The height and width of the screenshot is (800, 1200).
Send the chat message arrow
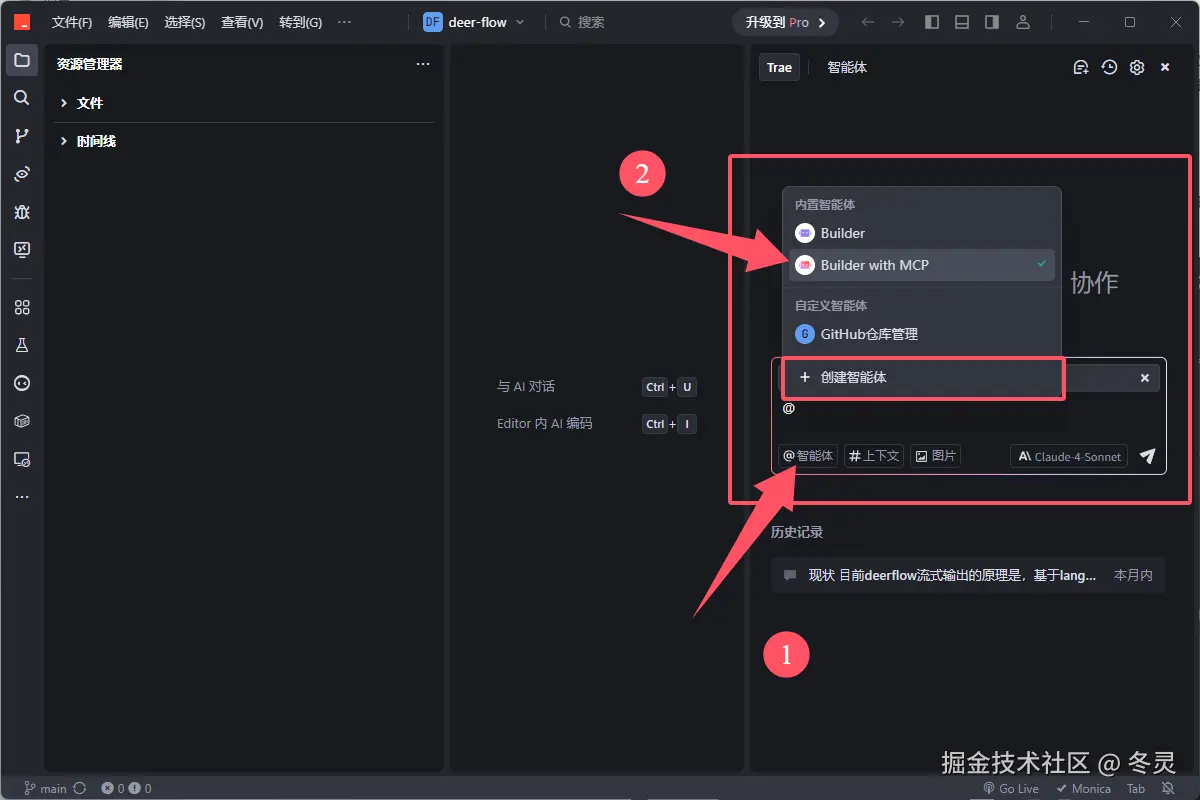(x=1148, y=456)
